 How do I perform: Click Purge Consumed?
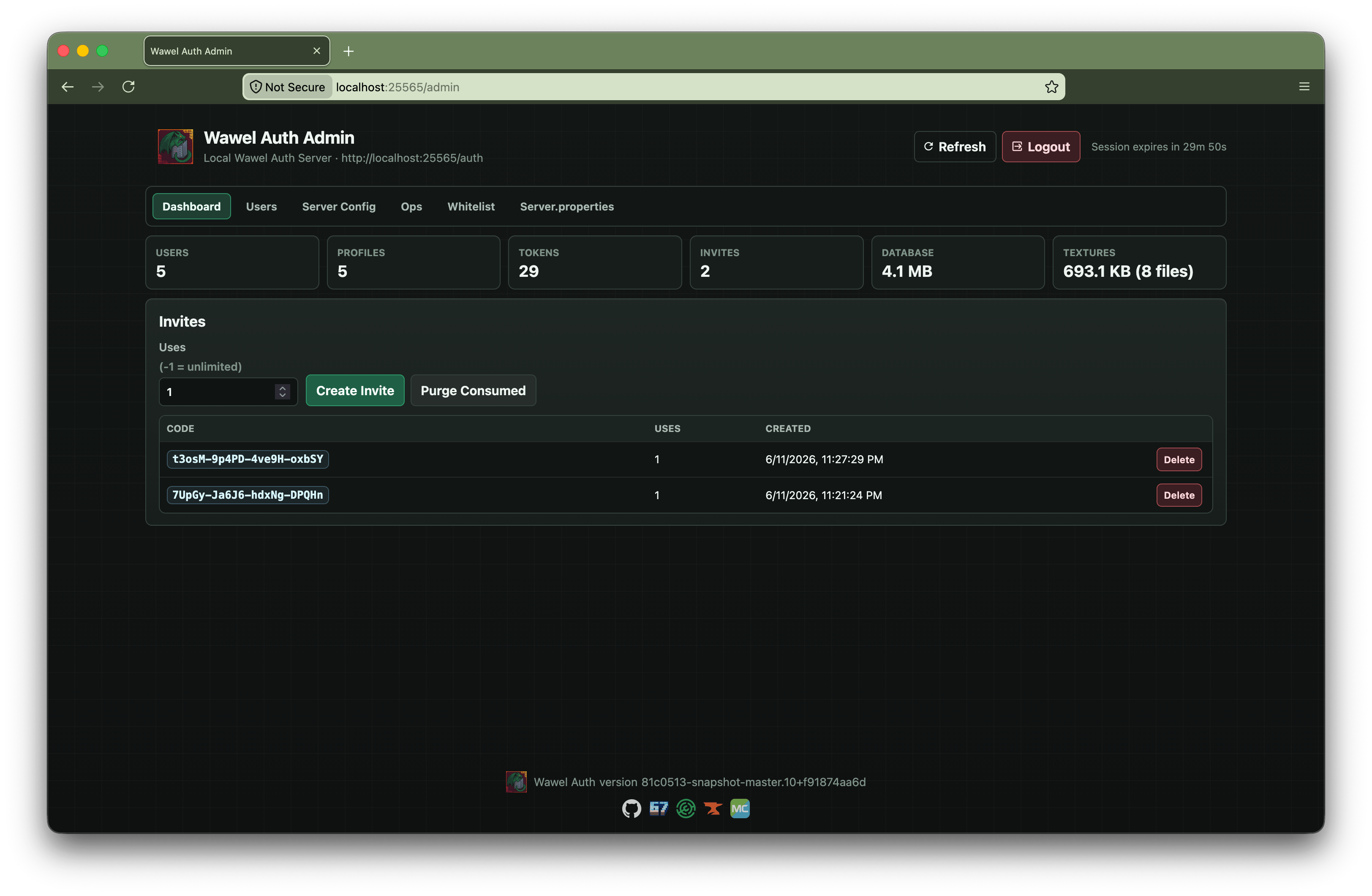coord(473,391)
